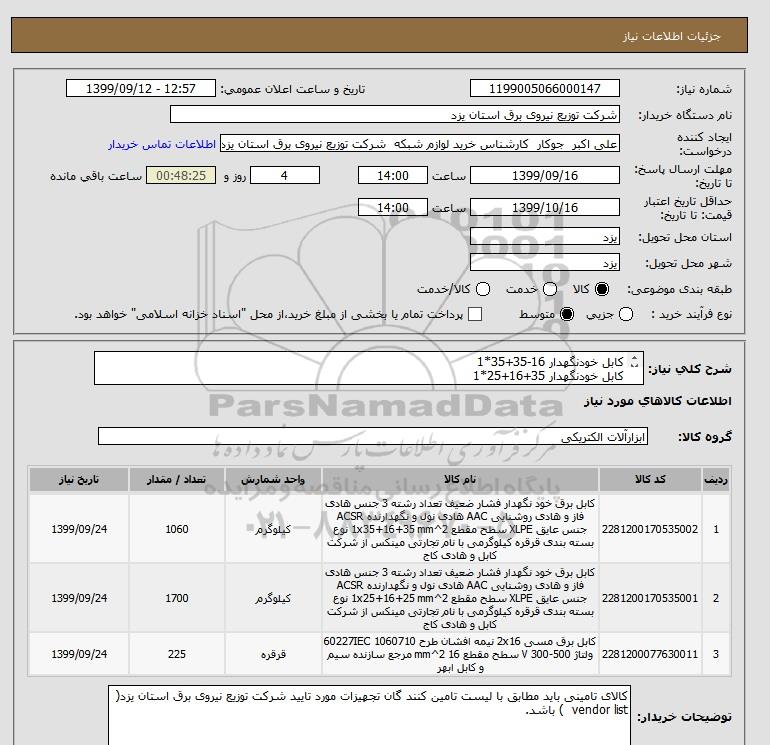Select the کالا radio button

click(x=602, y=289)
